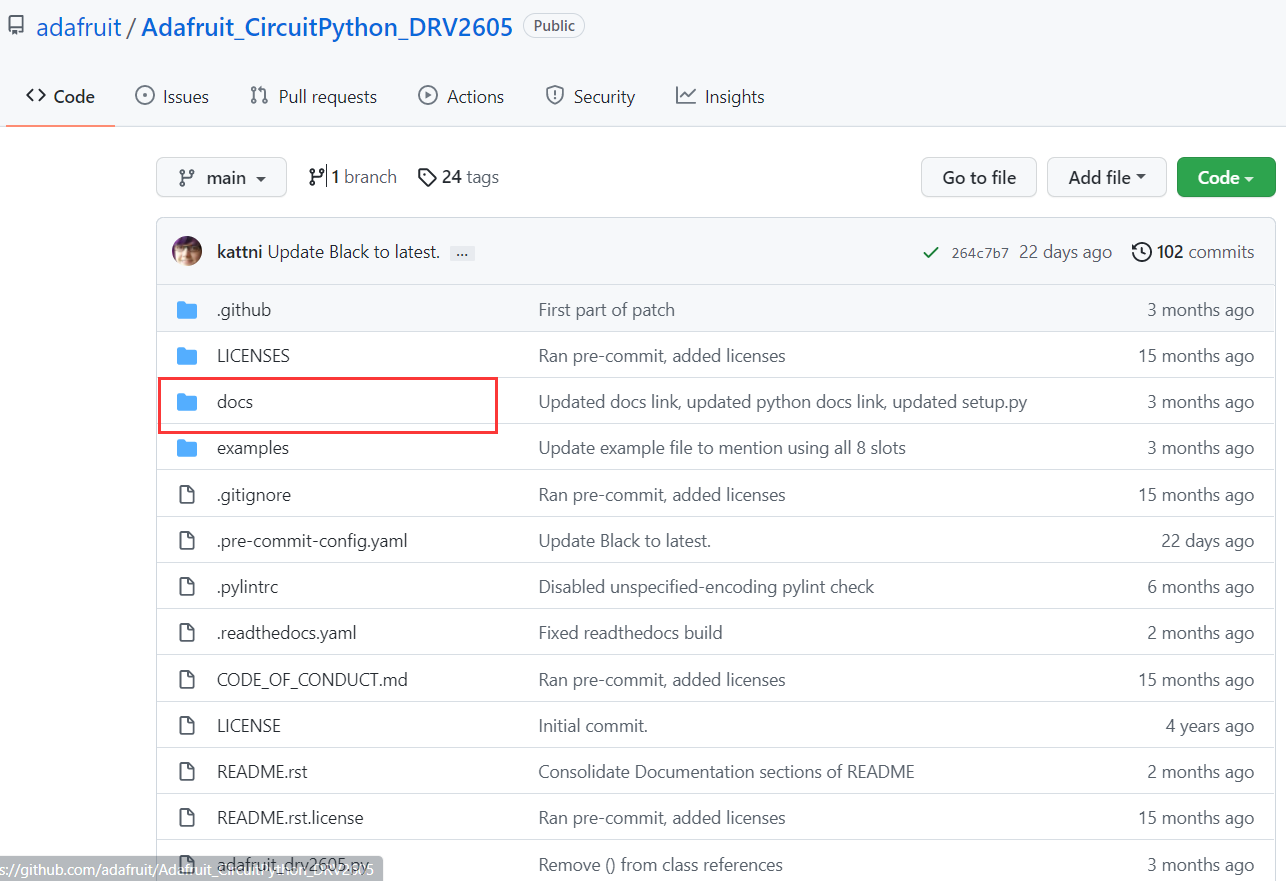Open Adafruit_CircuitPython_DRV2605 repository link
The image size is (1286, 881).
click(x=327, y=27)
